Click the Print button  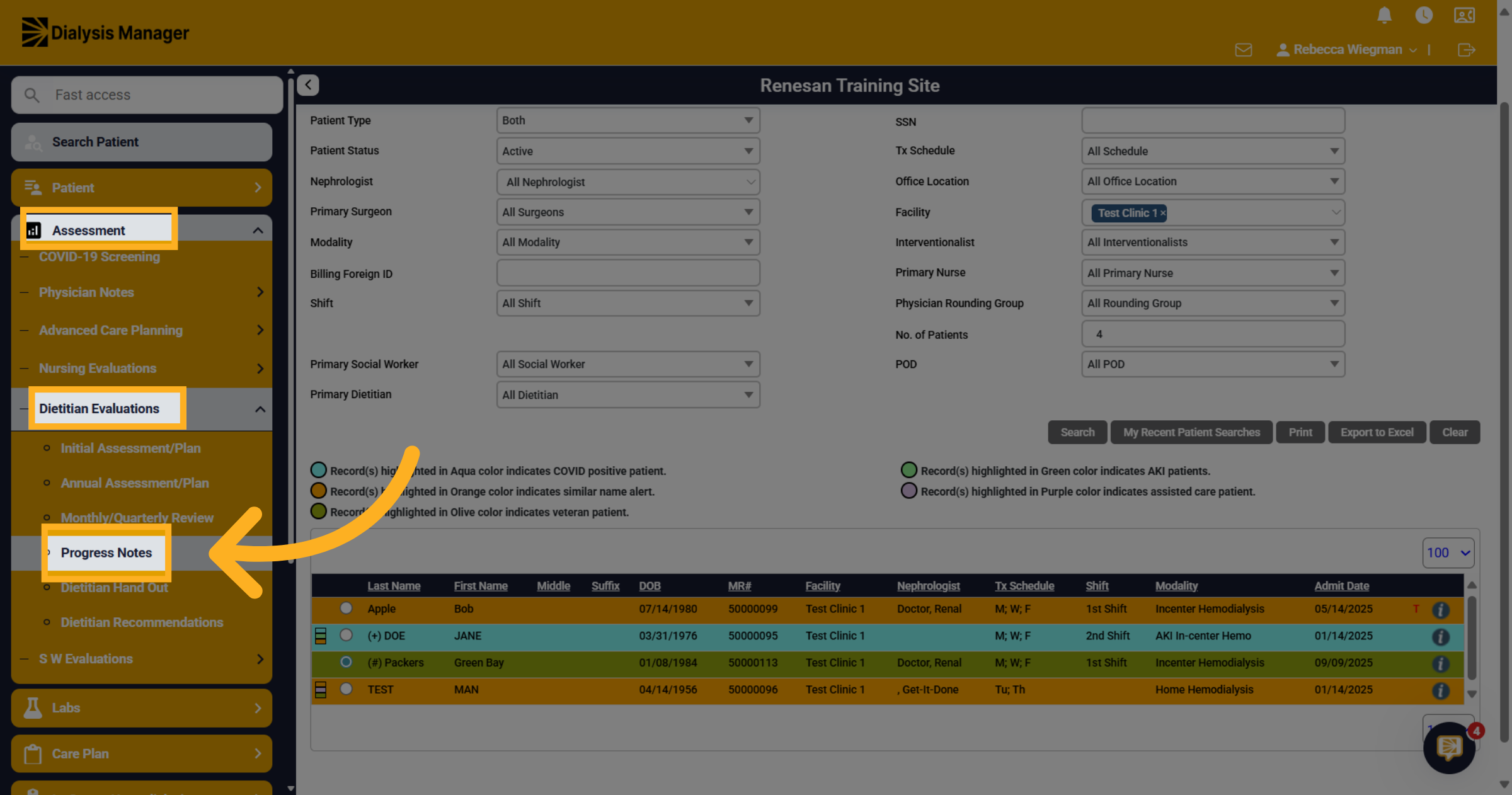pyautogui.click(x=1300, y=432)
